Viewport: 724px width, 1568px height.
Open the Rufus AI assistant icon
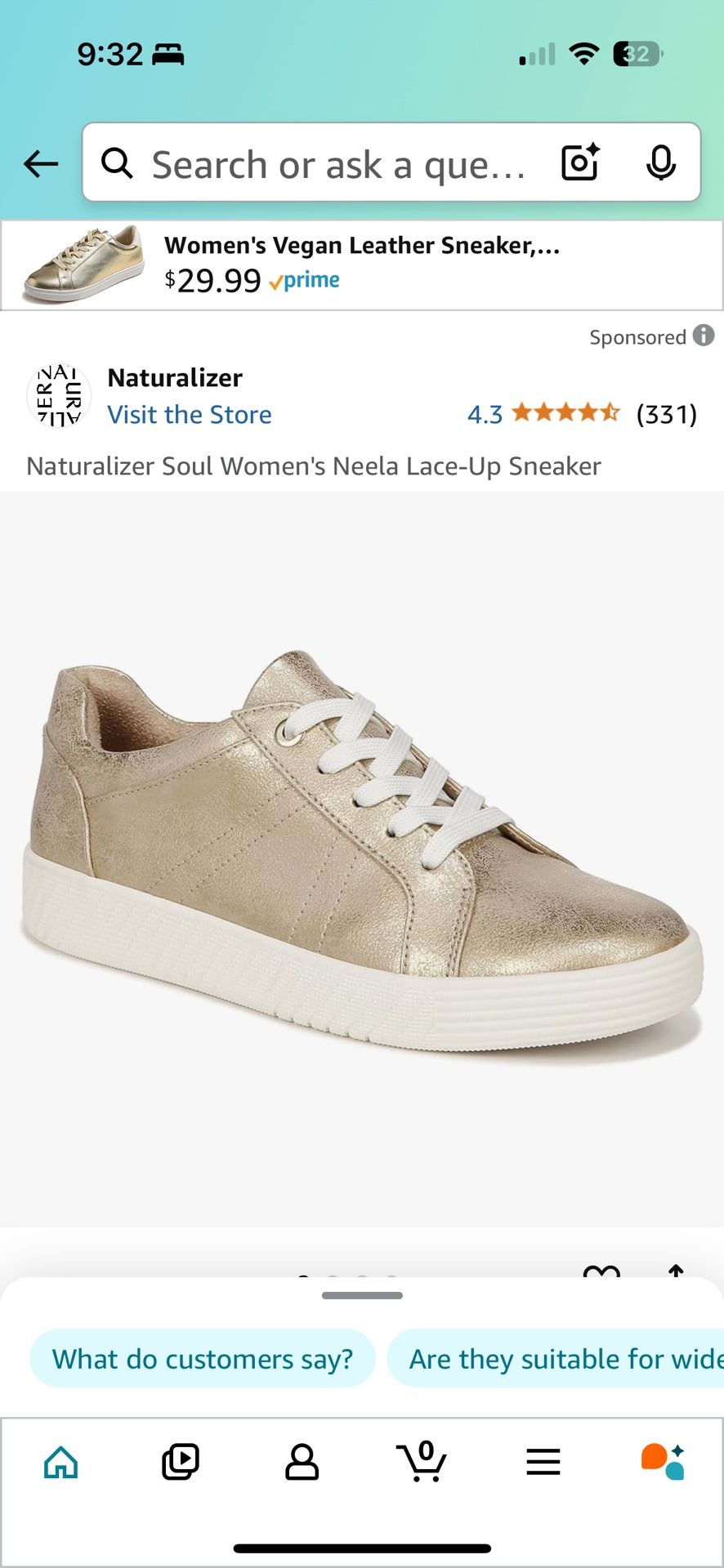pos(663,1462)
